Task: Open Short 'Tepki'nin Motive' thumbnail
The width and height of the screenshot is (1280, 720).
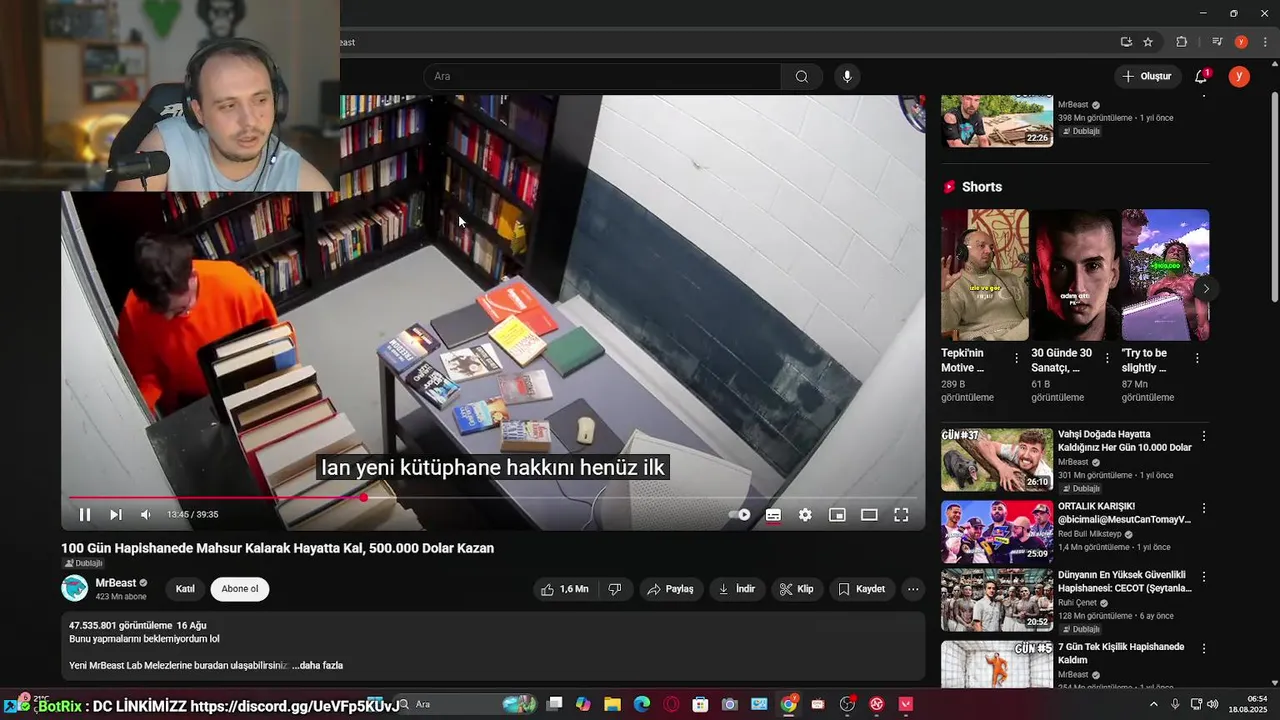Action: (x=985, y=275)
